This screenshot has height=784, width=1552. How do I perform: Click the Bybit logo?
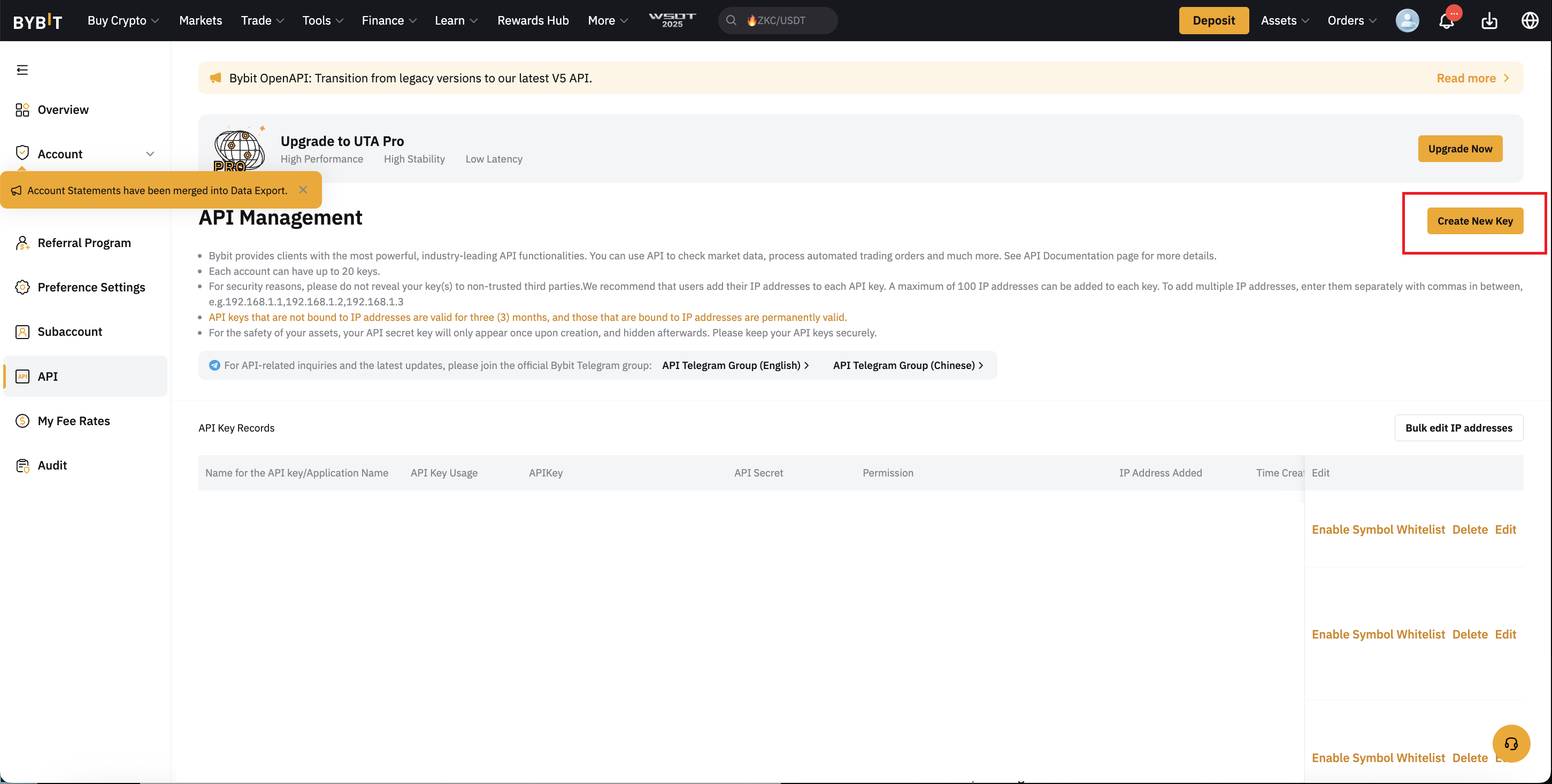point(38,22)
